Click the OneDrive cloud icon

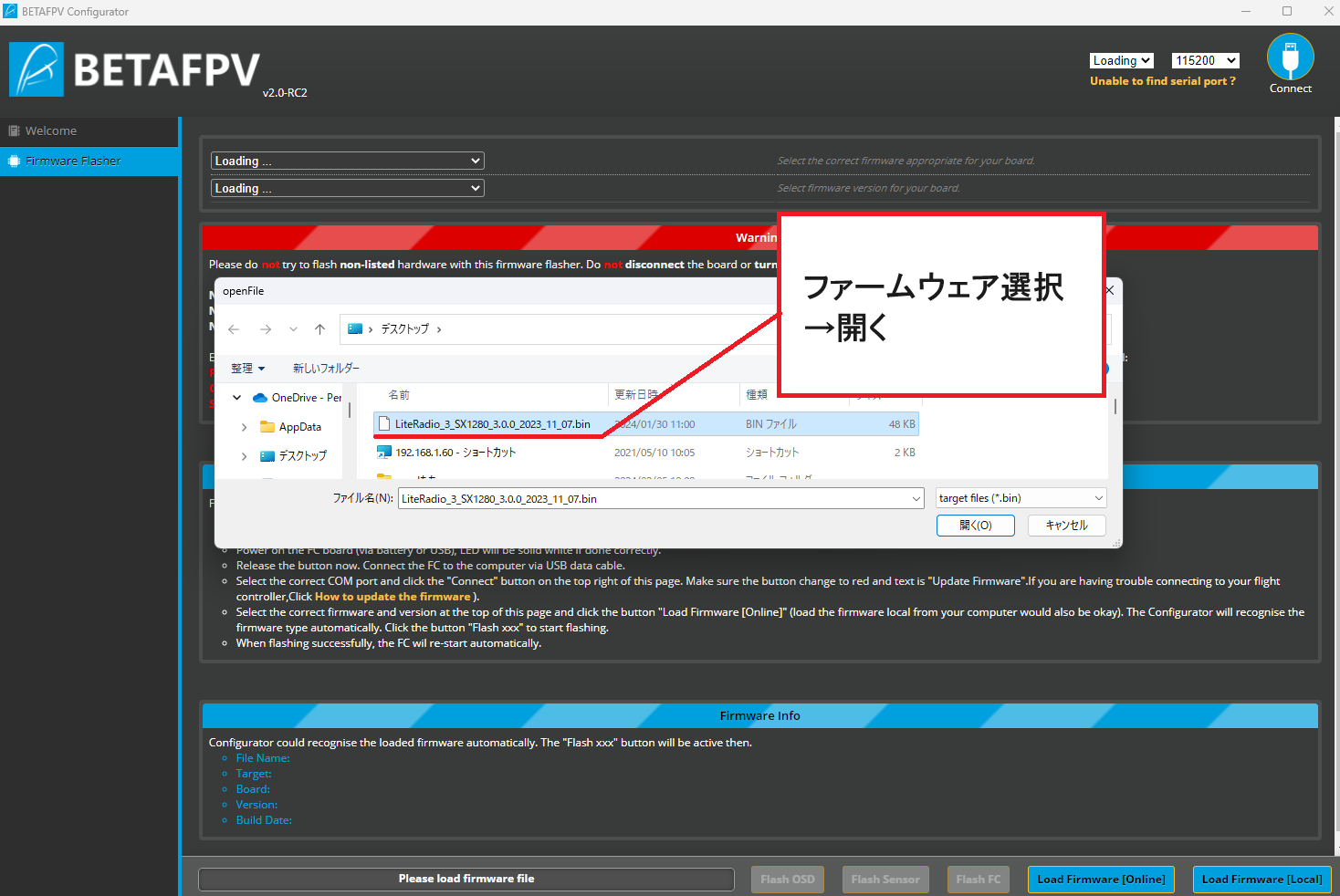[259, 398]
